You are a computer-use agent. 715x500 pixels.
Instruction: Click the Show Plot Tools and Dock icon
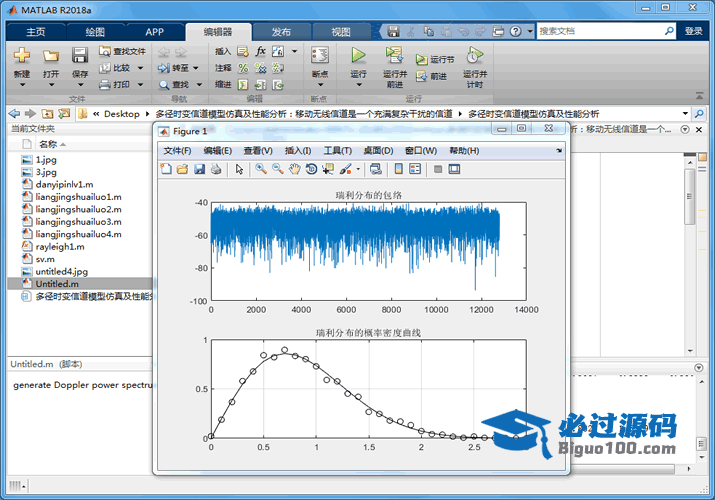click(454, 170)
